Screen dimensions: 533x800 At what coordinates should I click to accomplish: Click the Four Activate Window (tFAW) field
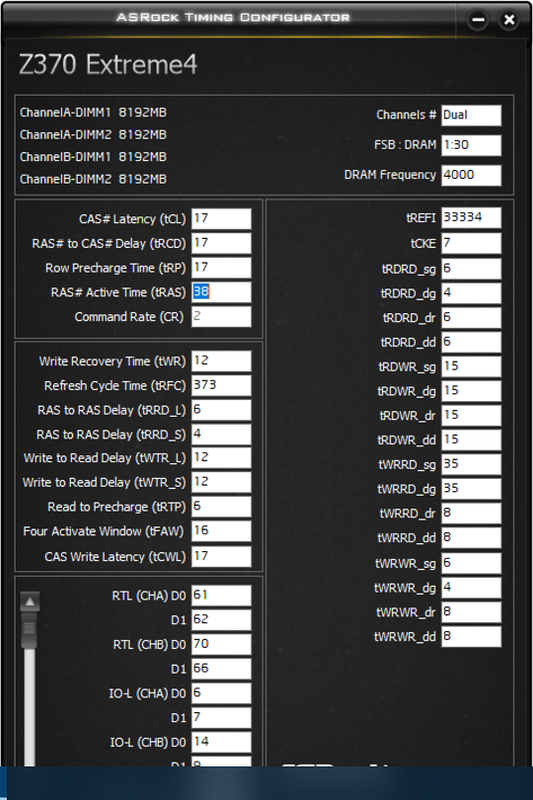[221, 531]
